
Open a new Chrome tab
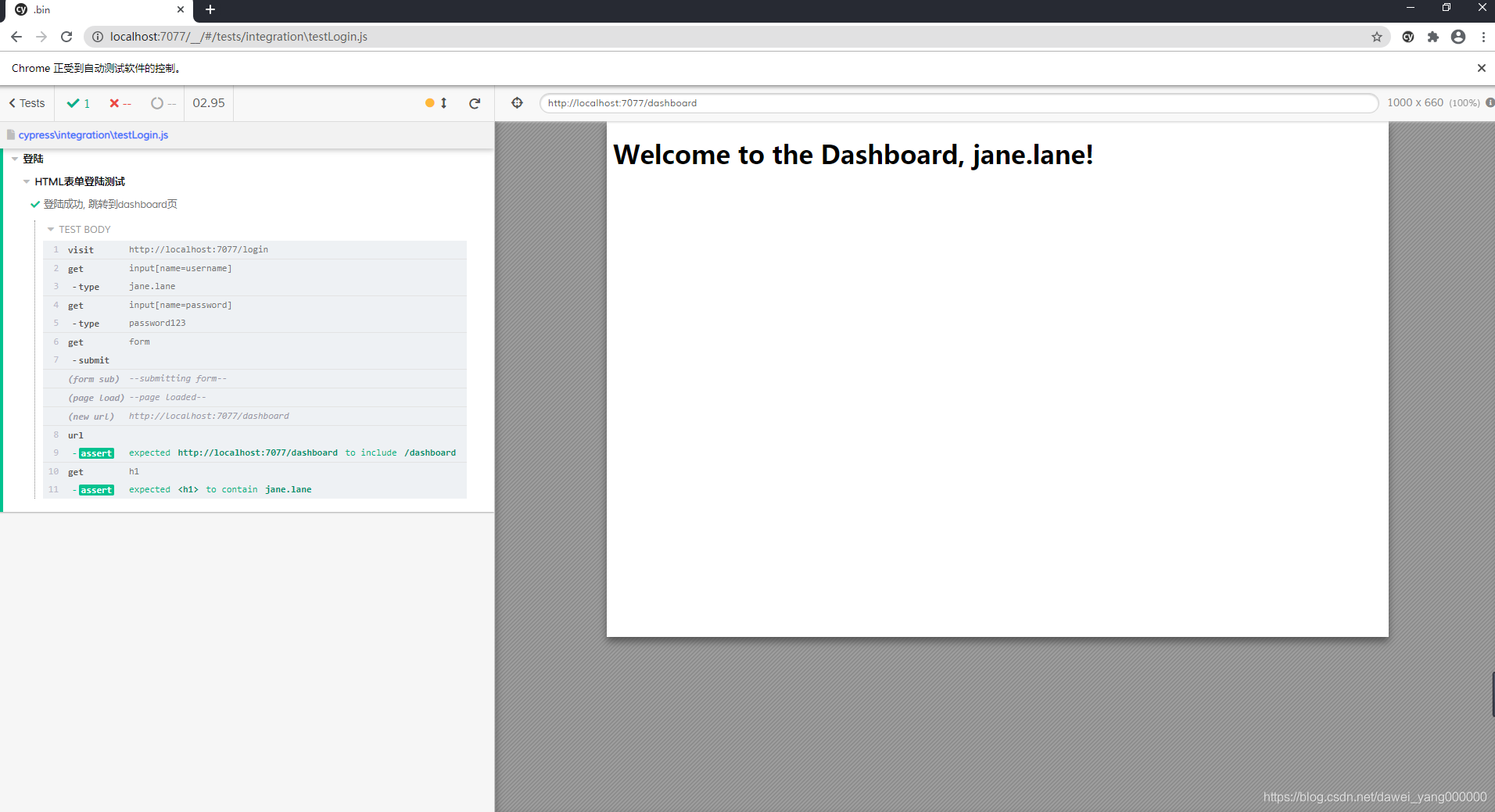pos(210,9)
